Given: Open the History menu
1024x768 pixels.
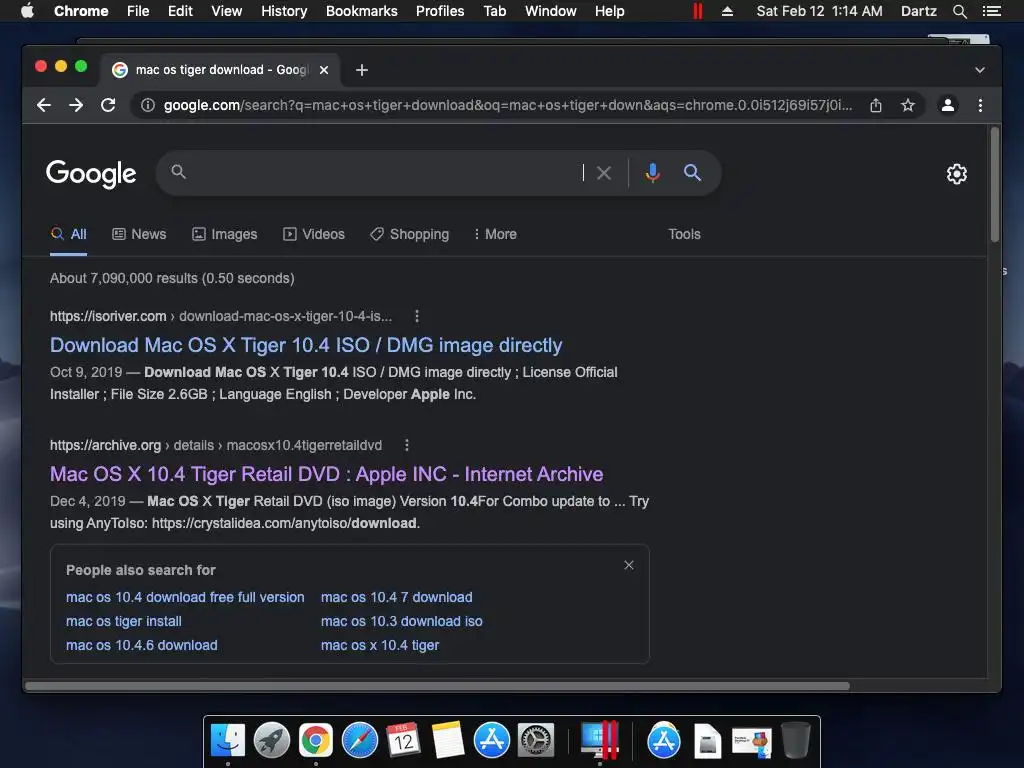Looking at the screenshot, I should [284, 11].
